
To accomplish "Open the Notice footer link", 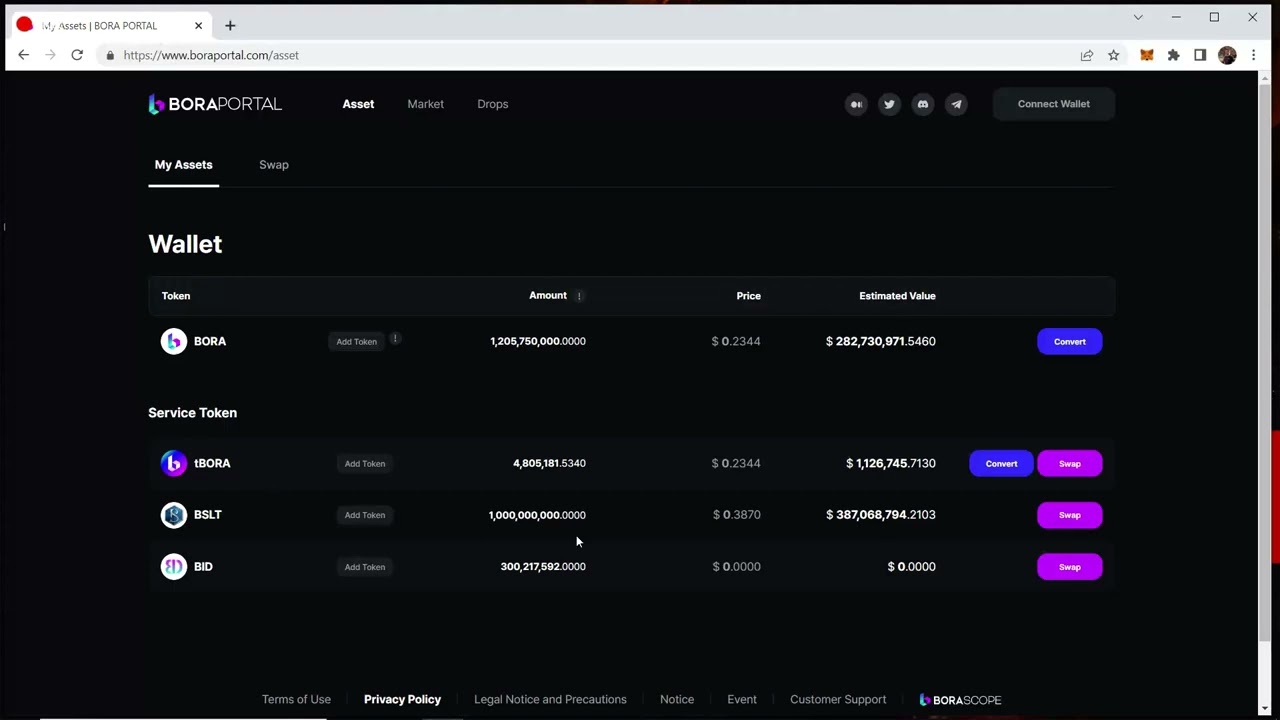I will [x=677, y=700].
